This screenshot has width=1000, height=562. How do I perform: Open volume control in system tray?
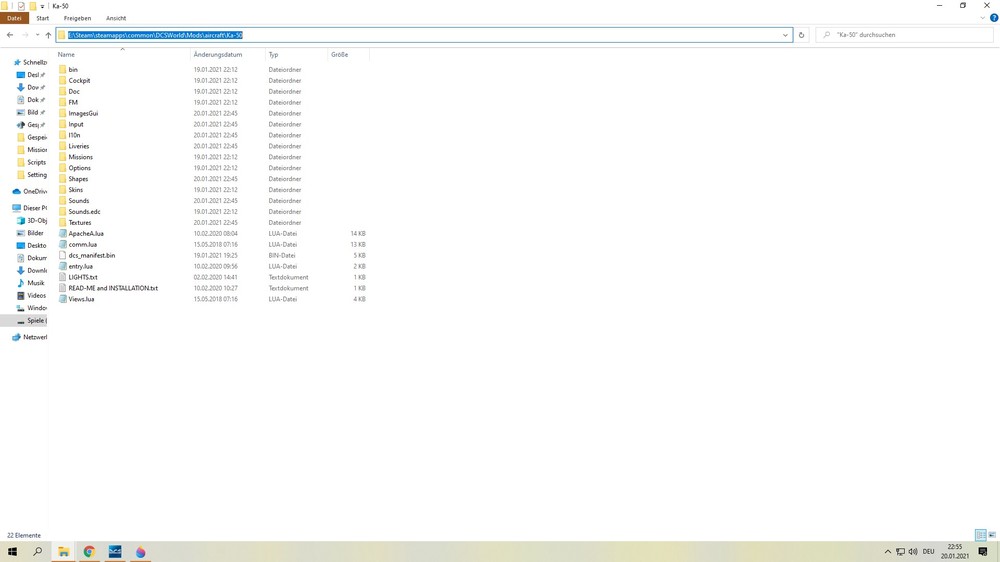913,552
